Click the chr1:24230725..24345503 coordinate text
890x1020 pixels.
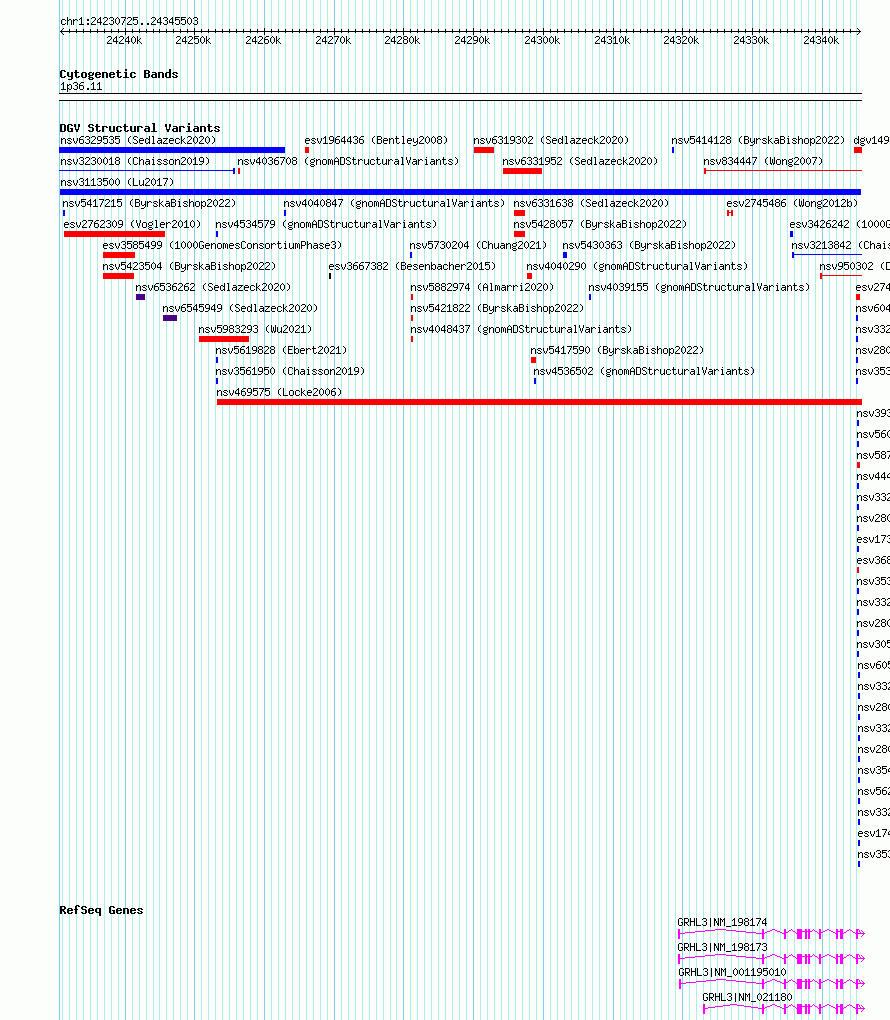click(x=129, y=21)
